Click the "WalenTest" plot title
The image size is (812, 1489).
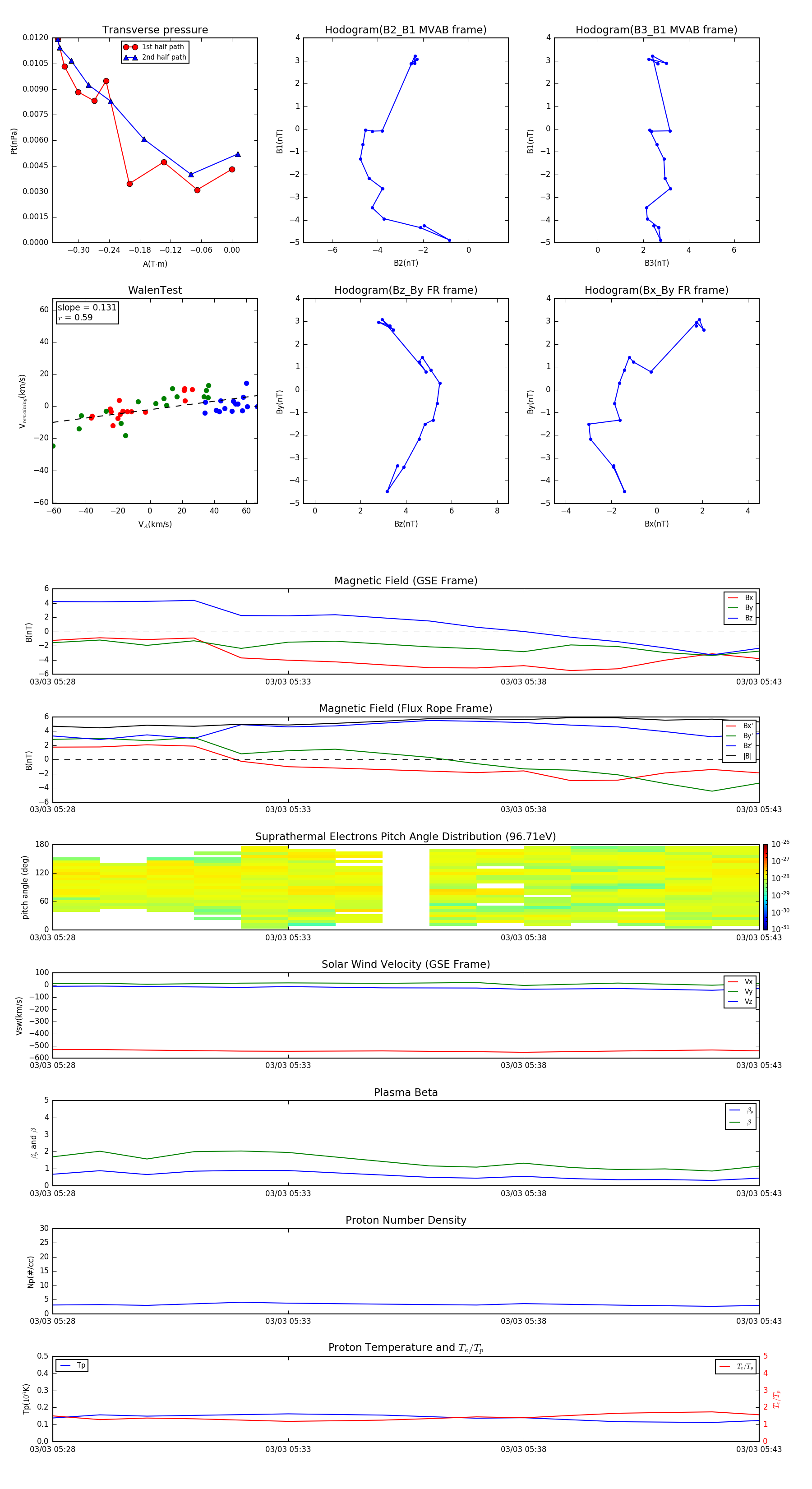(x=155, y=290)
